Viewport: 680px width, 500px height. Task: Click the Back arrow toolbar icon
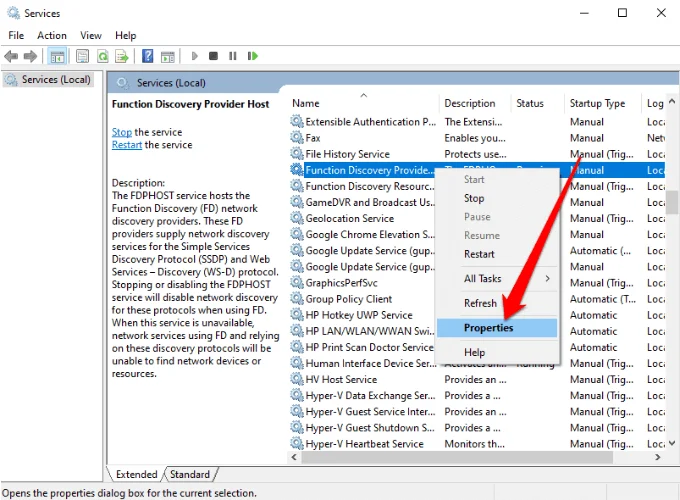pyautogui.click(x=11, y=56)
